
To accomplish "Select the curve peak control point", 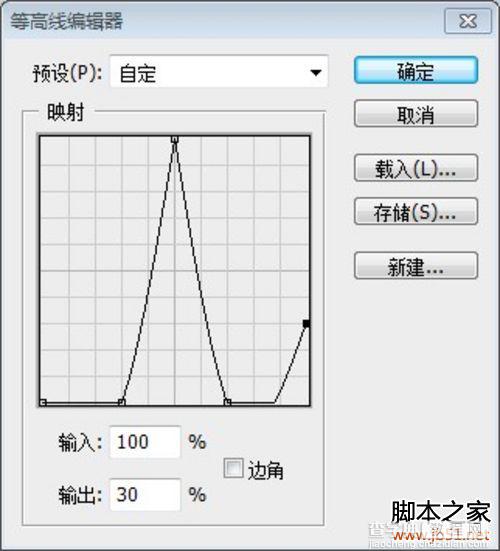I will point(175,140).
